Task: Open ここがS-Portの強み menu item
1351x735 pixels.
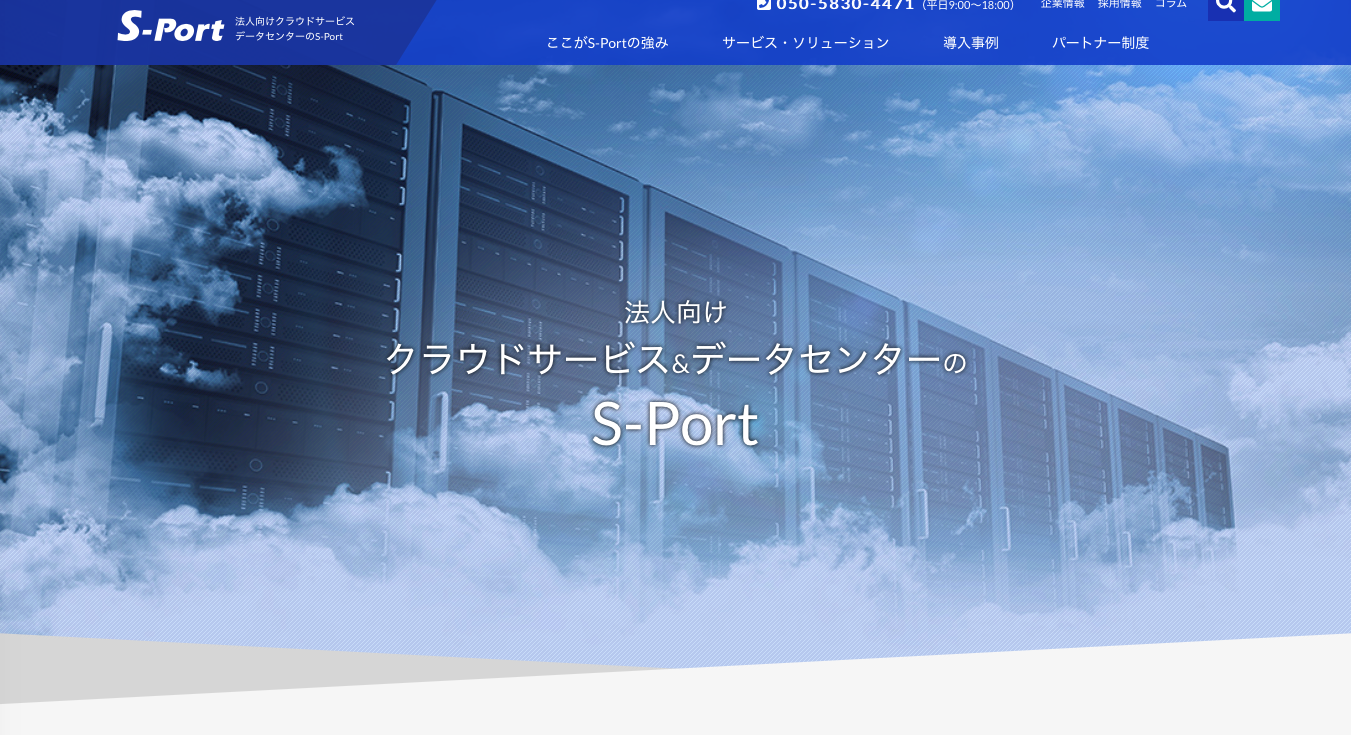Action: point(607,43)
